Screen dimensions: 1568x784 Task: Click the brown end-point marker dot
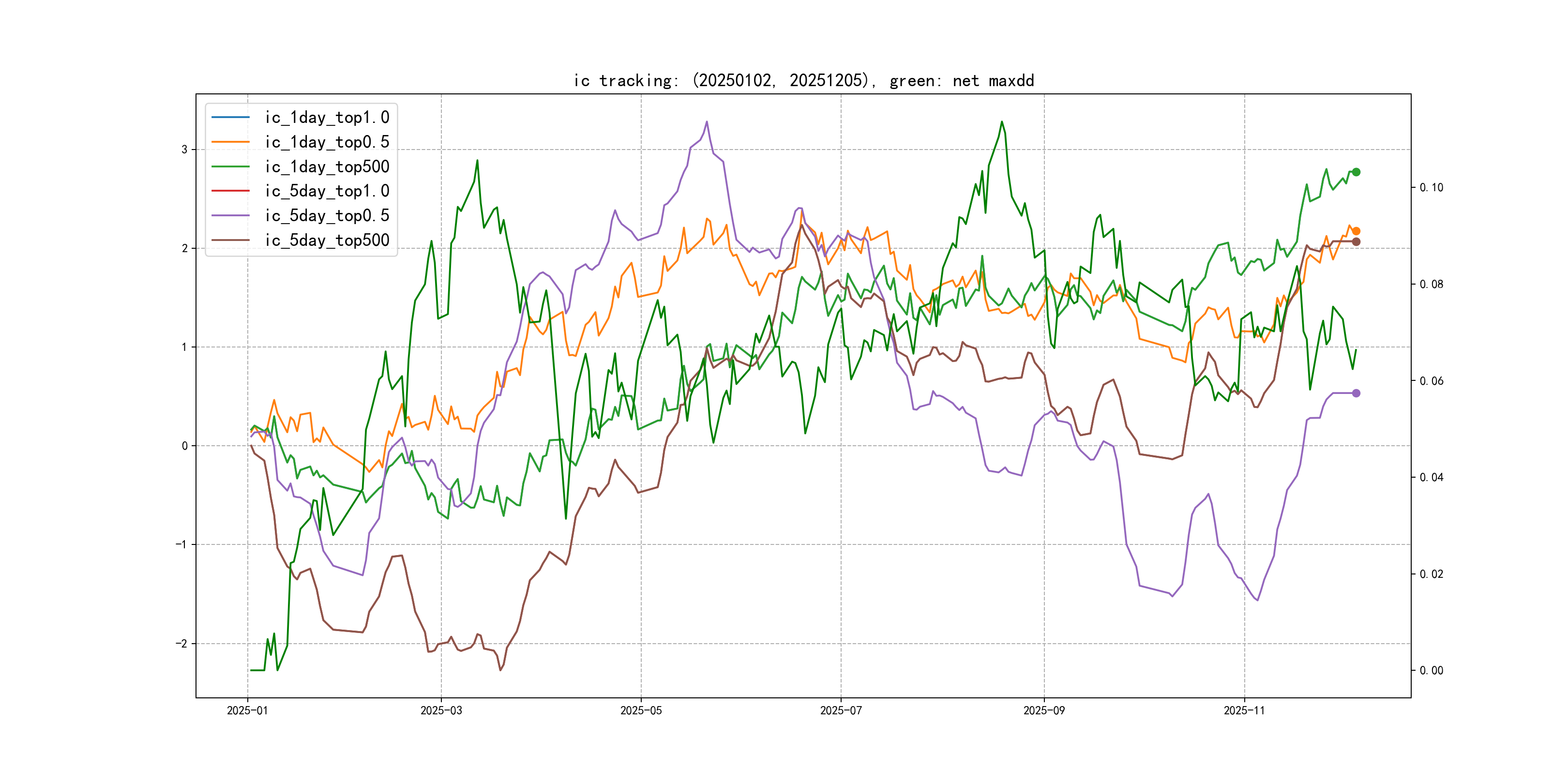click(x=1356, y=241)
